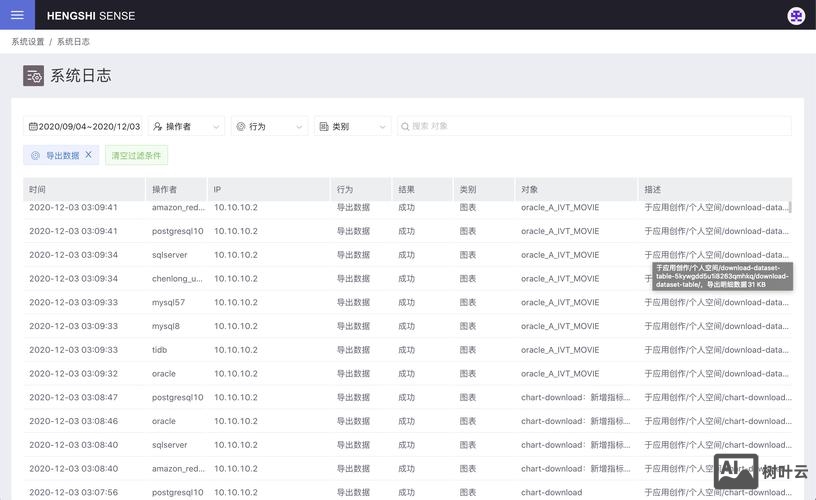Click the calendar icon in date filter

[x=33, y=127]
